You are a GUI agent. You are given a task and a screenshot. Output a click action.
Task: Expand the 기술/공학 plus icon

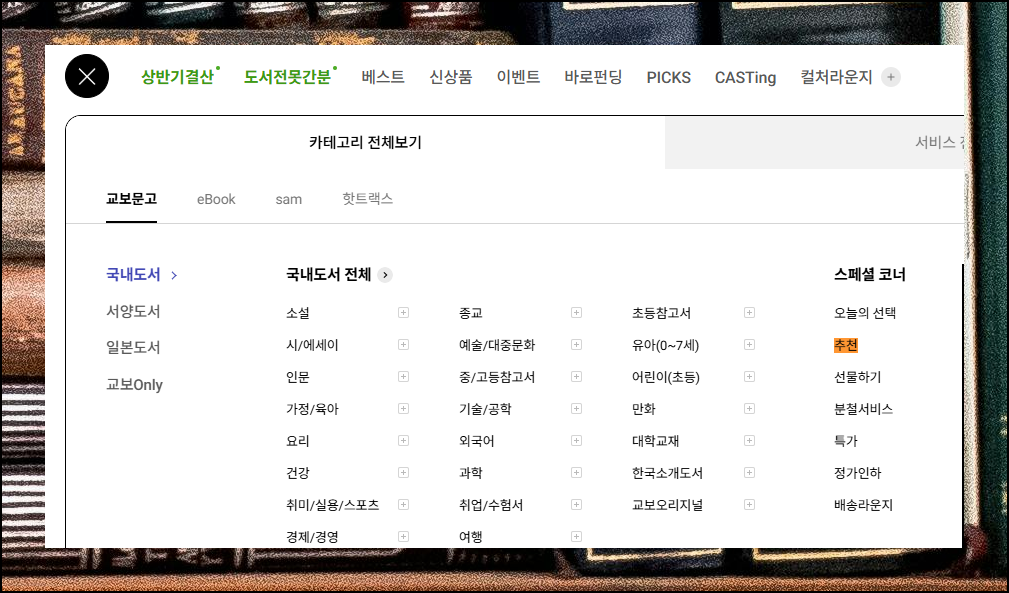coord(577,408)
